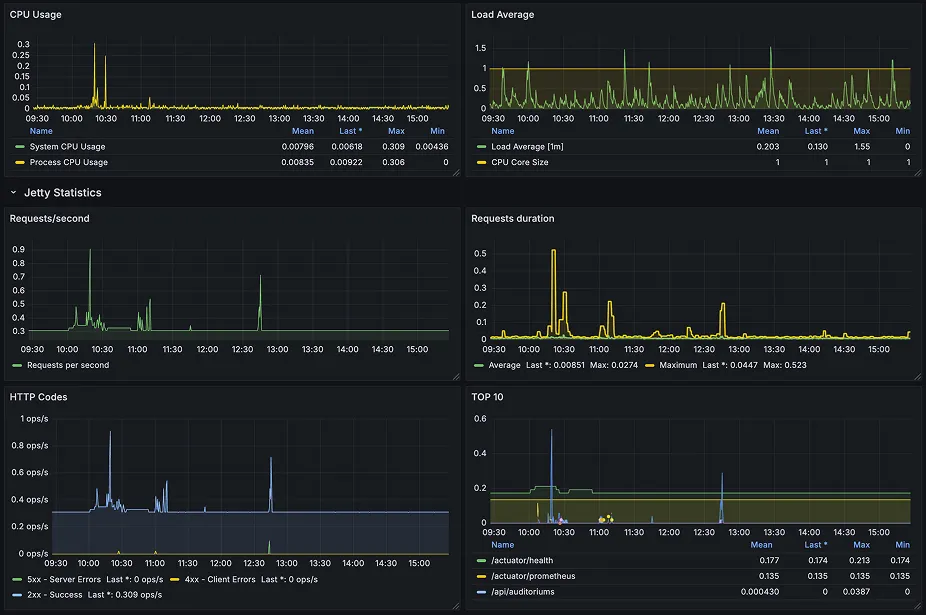Click the CPU Usage panel resize handle
Viewport: 926px width, 615px height.
(x=456, y=173)
